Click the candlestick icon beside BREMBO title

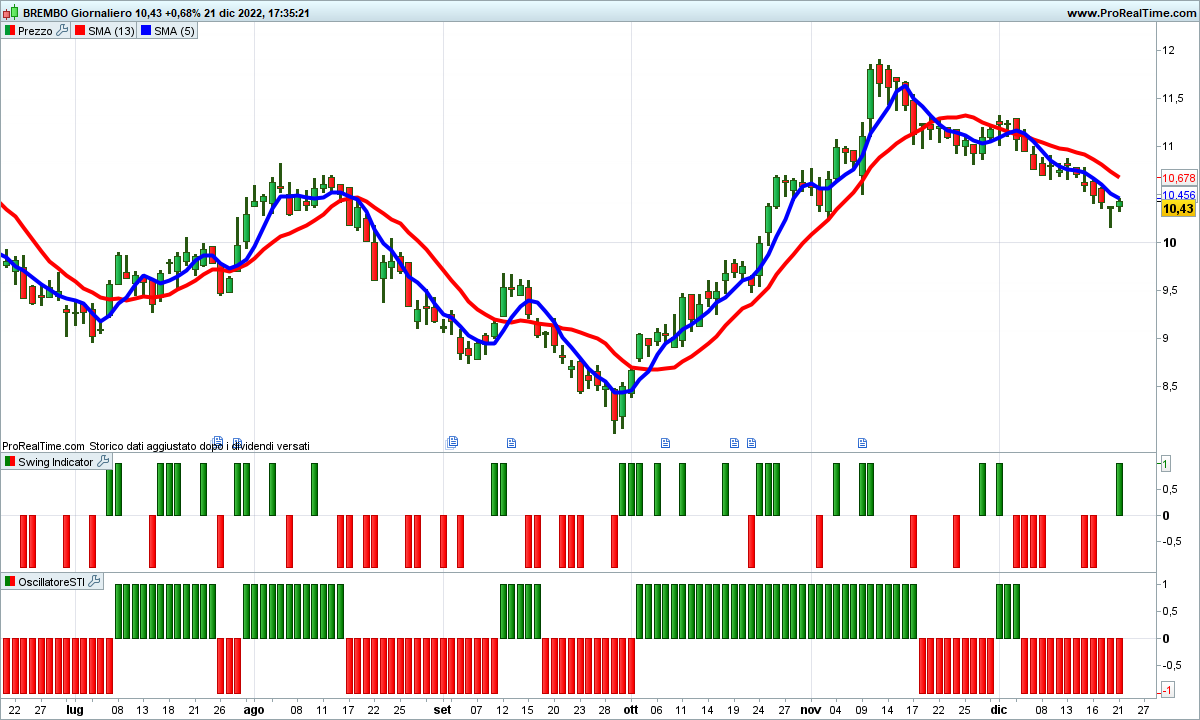[11, 13]
